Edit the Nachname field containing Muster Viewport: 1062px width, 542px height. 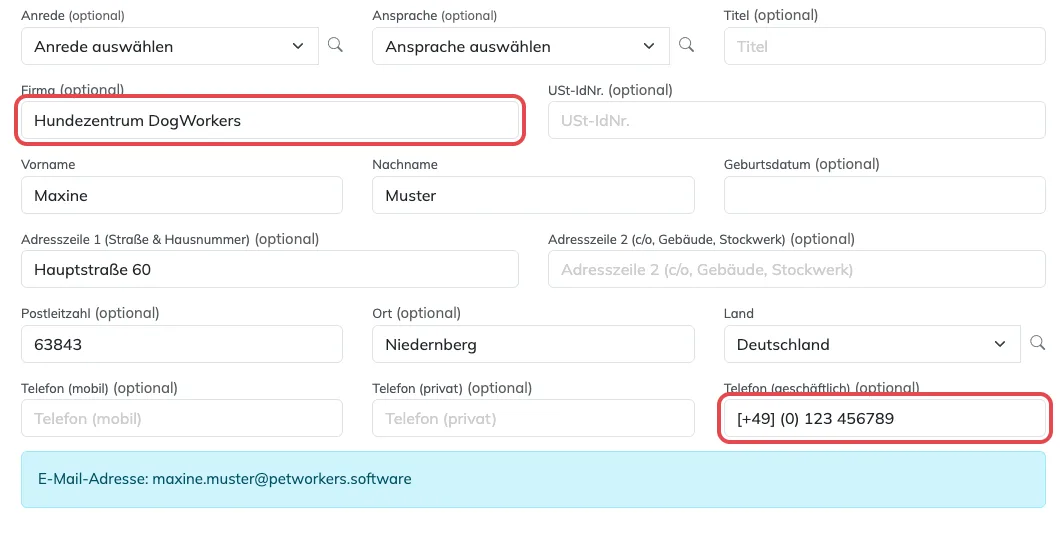click(x=533, y=195)
